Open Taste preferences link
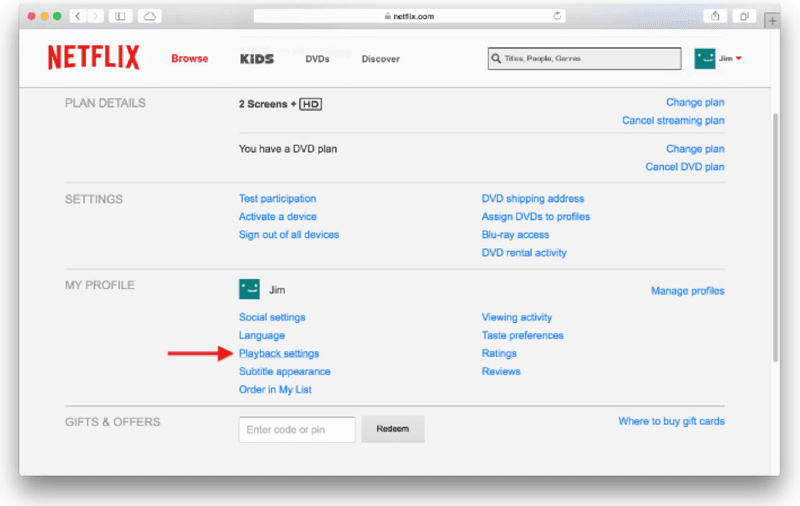 [522, 335]
